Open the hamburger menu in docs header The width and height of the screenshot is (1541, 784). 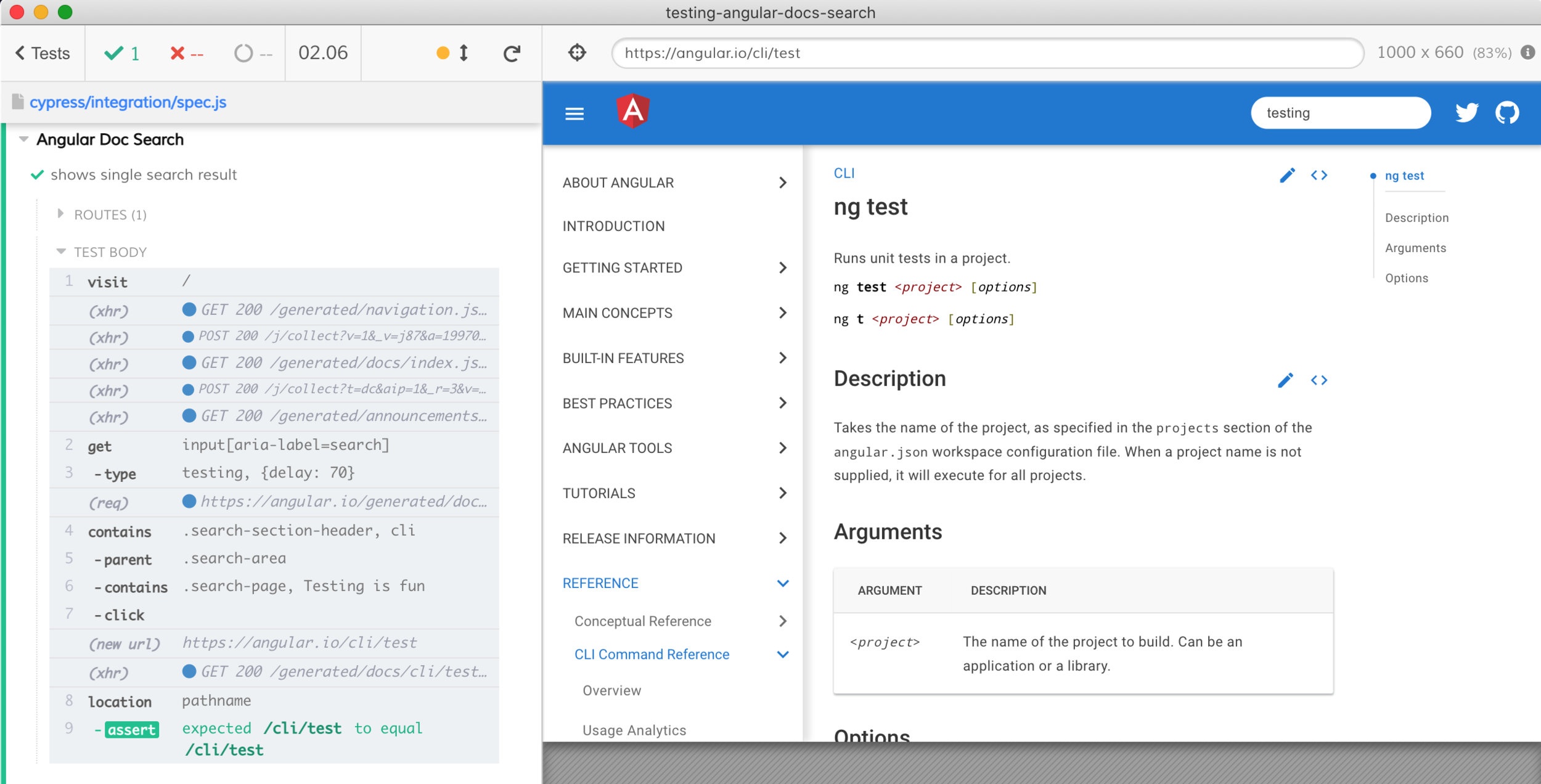pyautogui.click(x=574, y=113)
